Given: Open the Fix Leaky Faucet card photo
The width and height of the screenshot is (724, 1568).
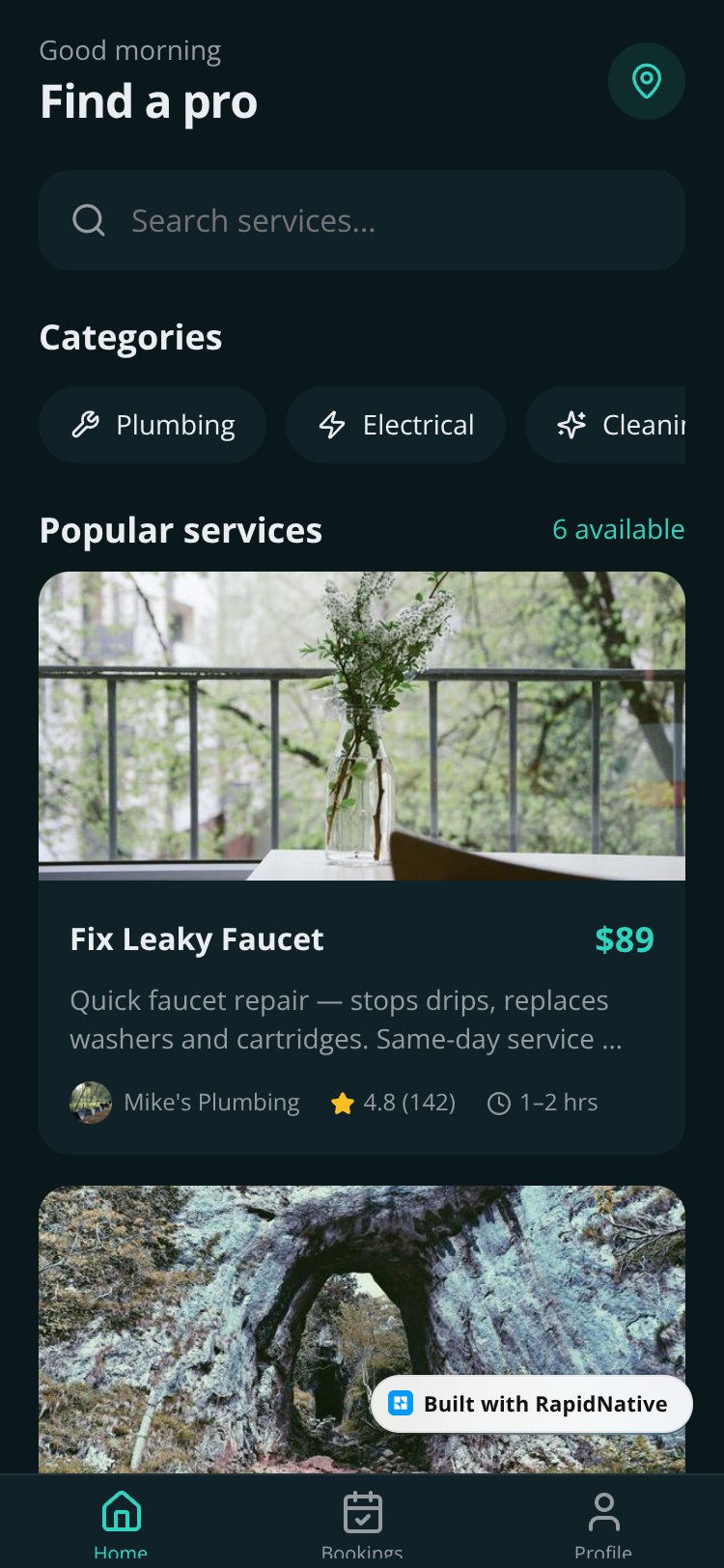Looking at the screenshot, I should 362,726.
